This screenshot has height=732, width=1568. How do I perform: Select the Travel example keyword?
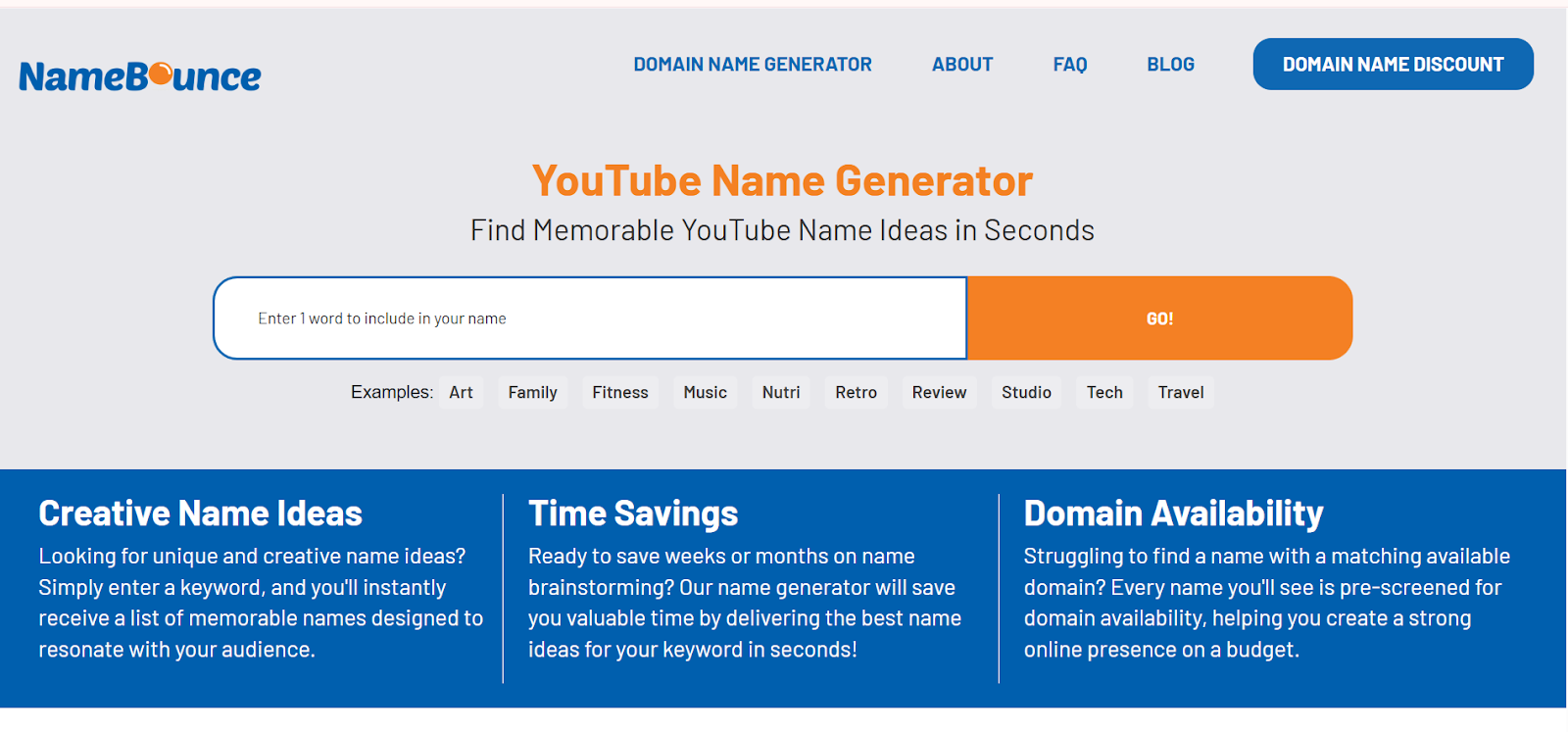tap(1181, 392)
